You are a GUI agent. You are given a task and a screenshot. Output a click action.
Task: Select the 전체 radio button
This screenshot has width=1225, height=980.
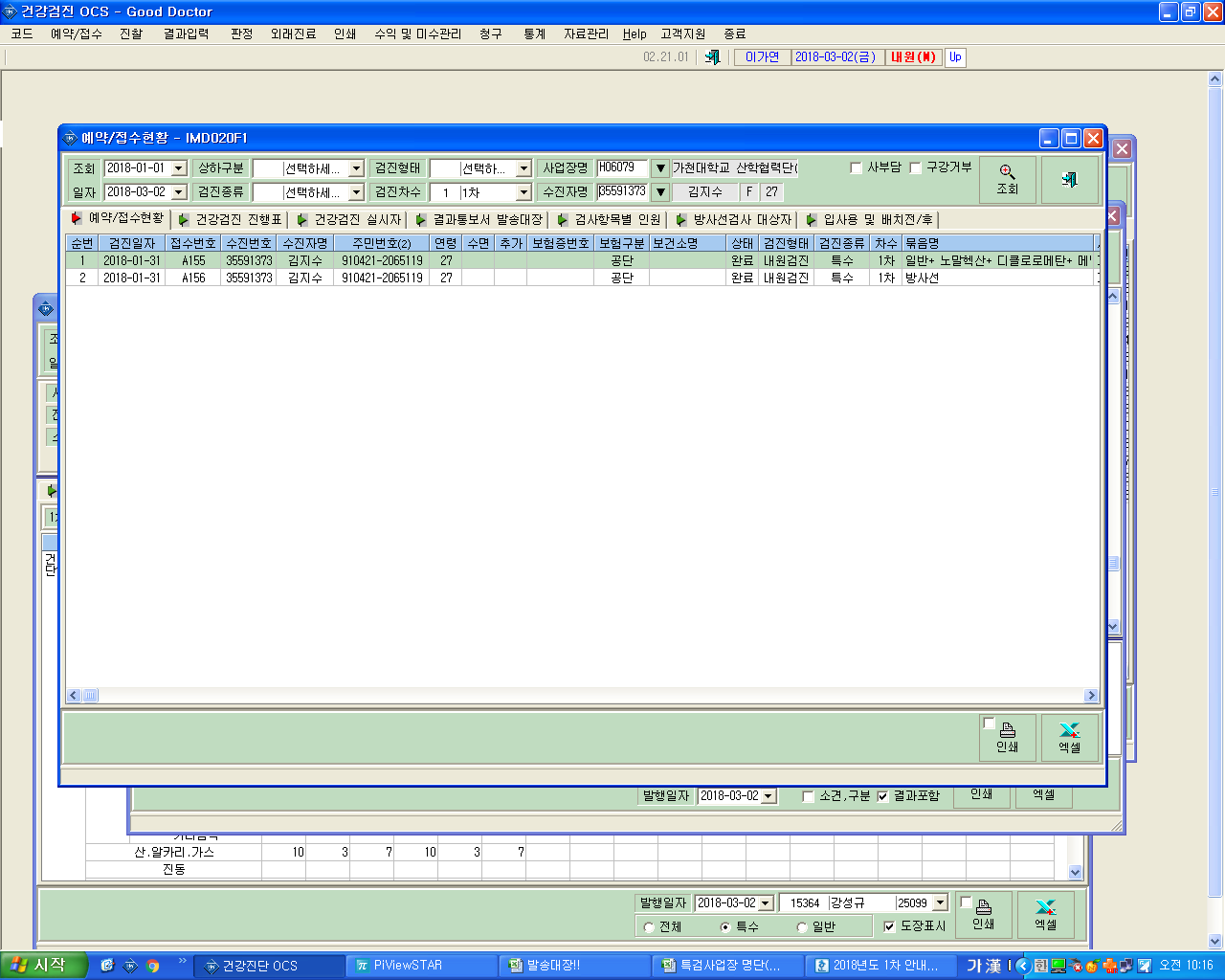click(x=649, y=926)
